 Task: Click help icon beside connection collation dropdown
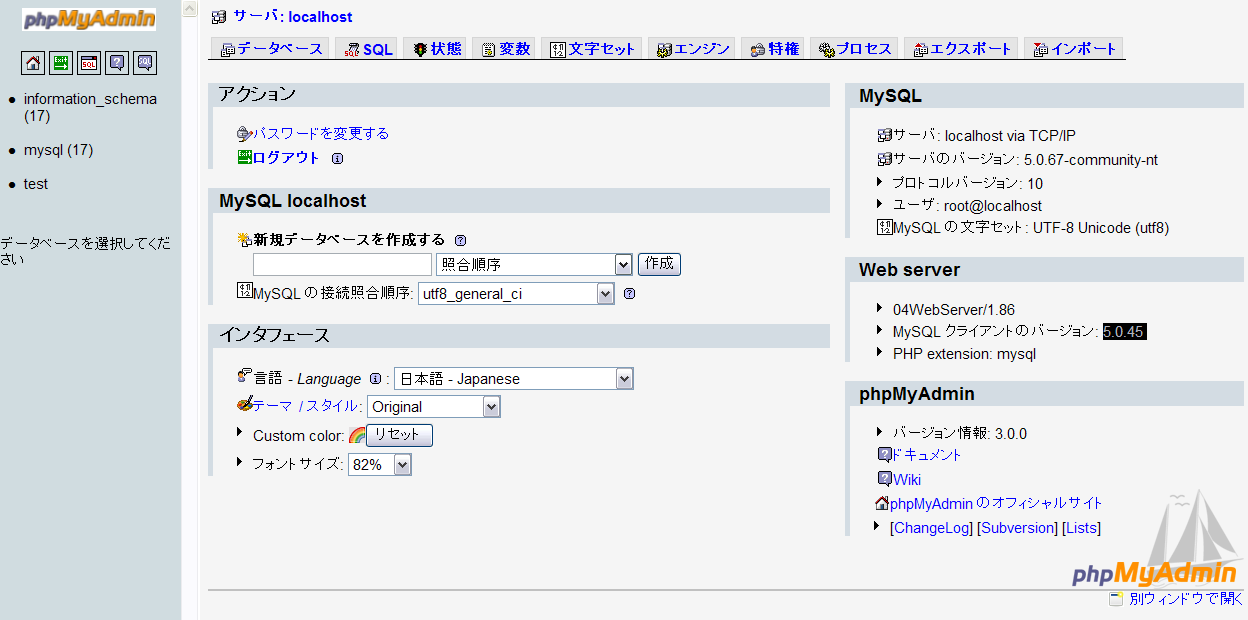pyautogui.click(x=629, y=294)
